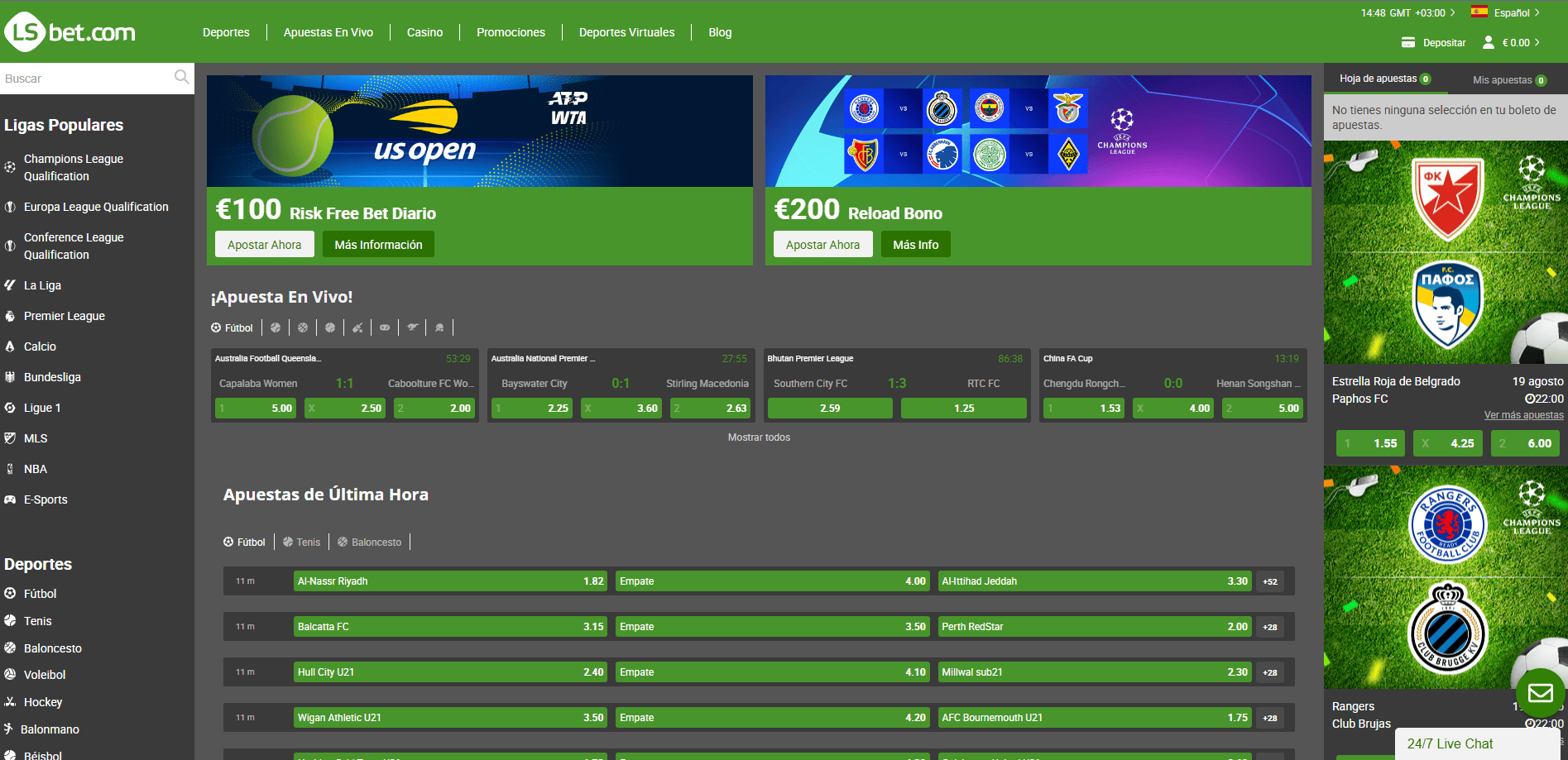Open the search magnifier icon
This screenshot has width=1568, height=760.
181,78
